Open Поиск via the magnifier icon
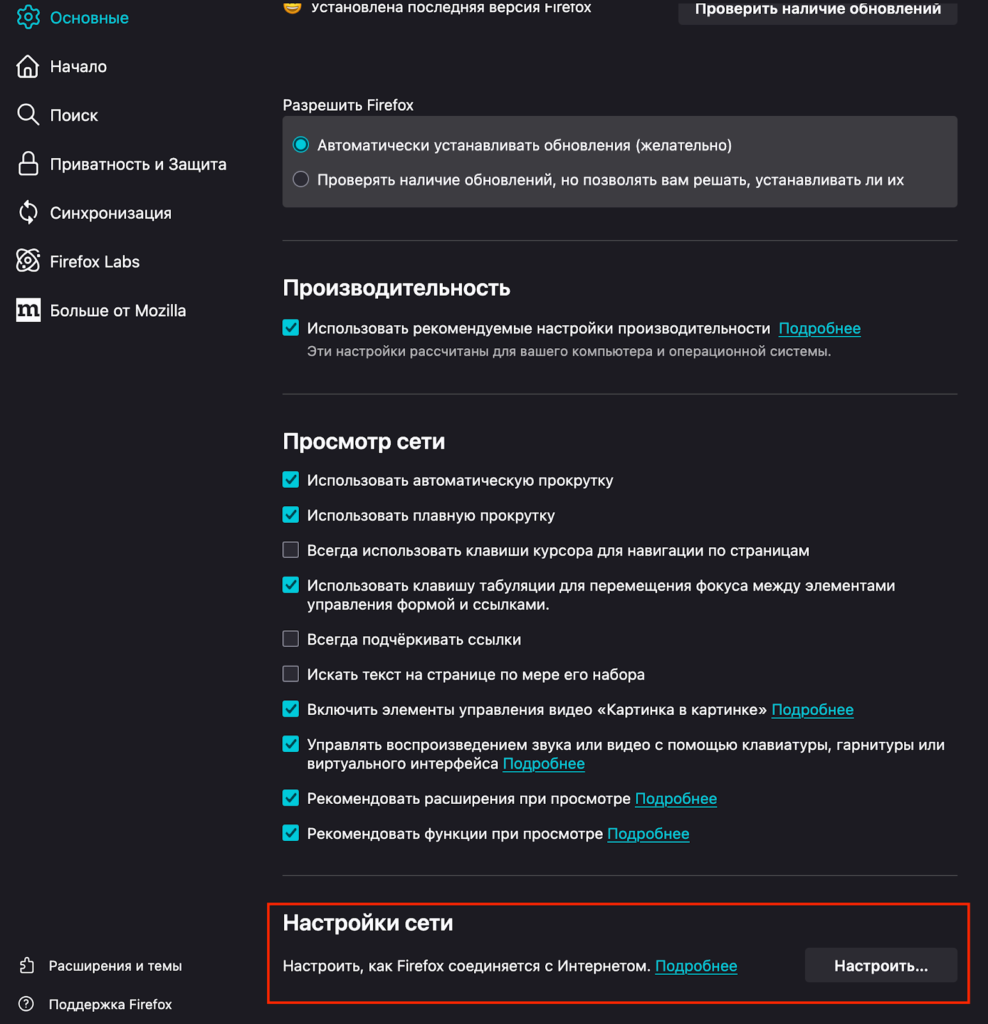The height and width of the screenshot is (1024, 988). [x=27, y=115]
